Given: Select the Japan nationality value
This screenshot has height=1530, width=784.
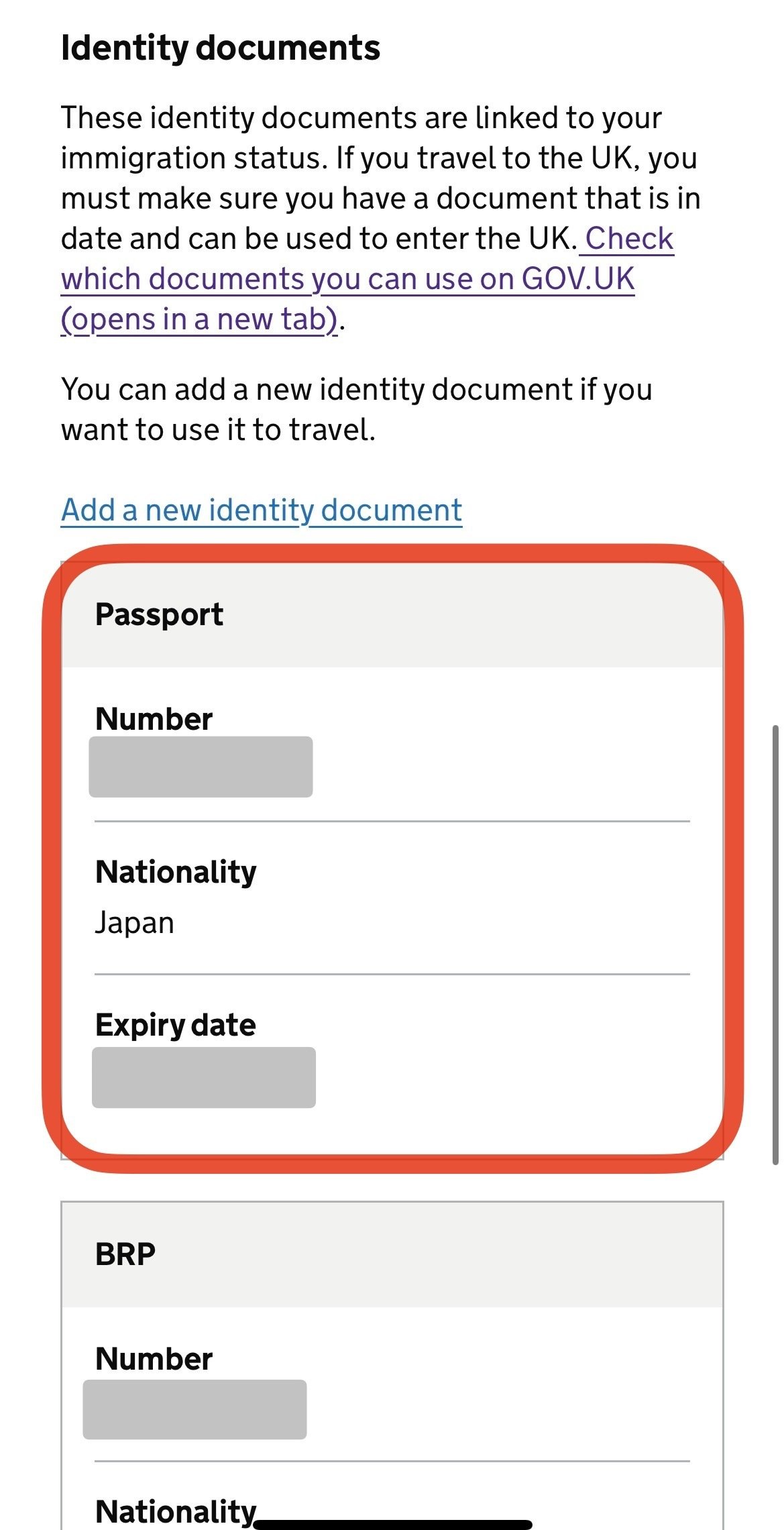Looking at the screenshot, I should coord(135,923).
